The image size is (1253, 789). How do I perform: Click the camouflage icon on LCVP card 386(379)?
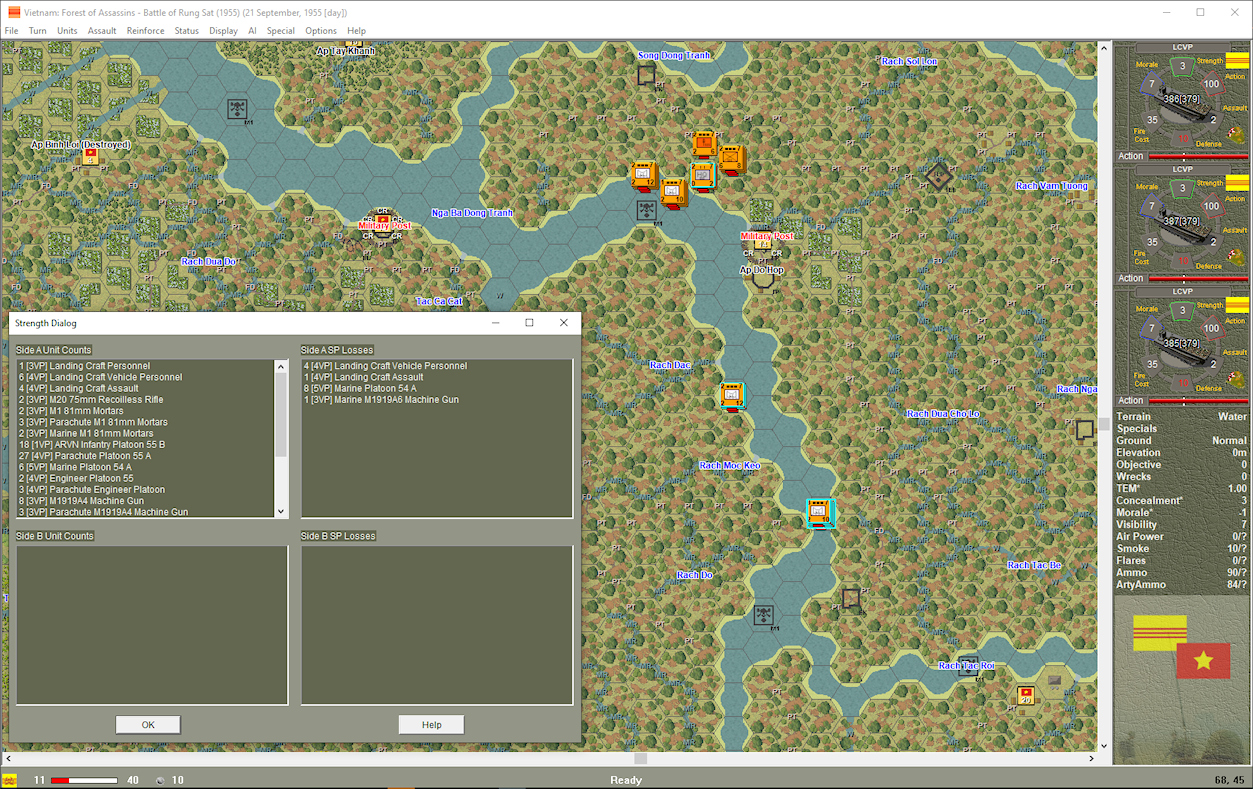tap(1235, 137)
